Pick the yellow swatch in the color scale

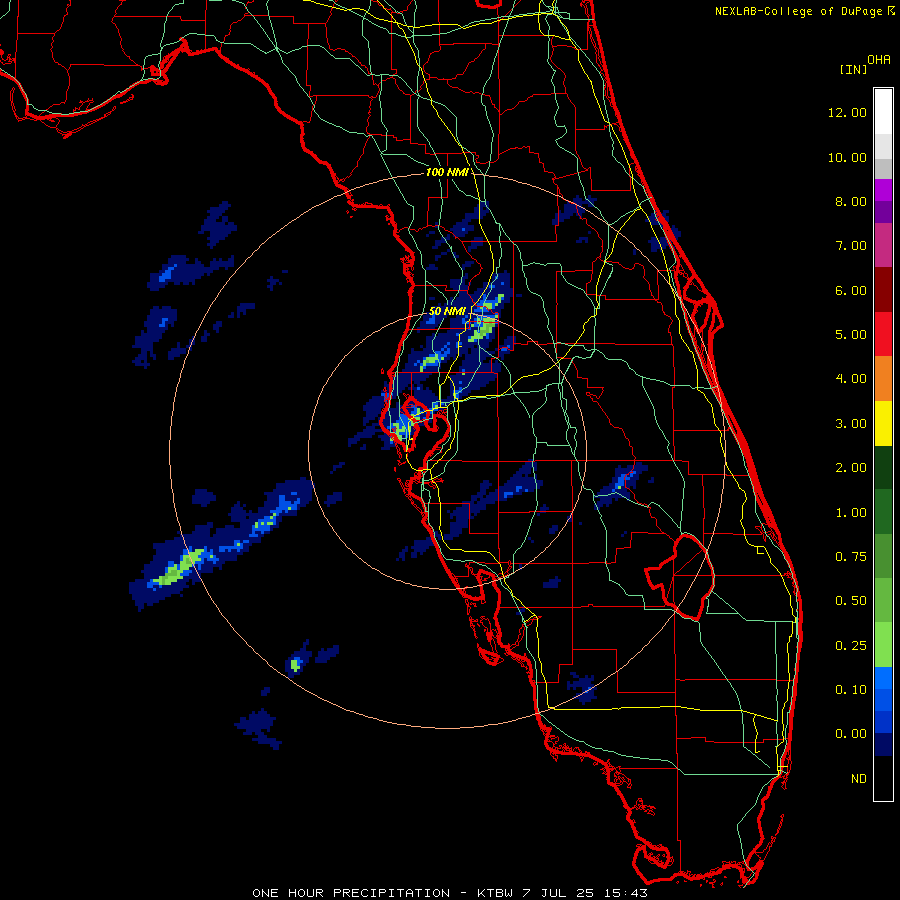coord(883,424)
